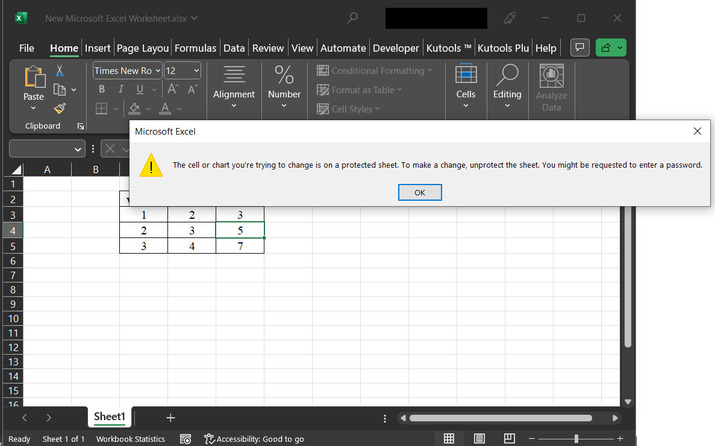Click the Fill Color bucket icon
The image size is (715, 446).
tap(134, 109)
